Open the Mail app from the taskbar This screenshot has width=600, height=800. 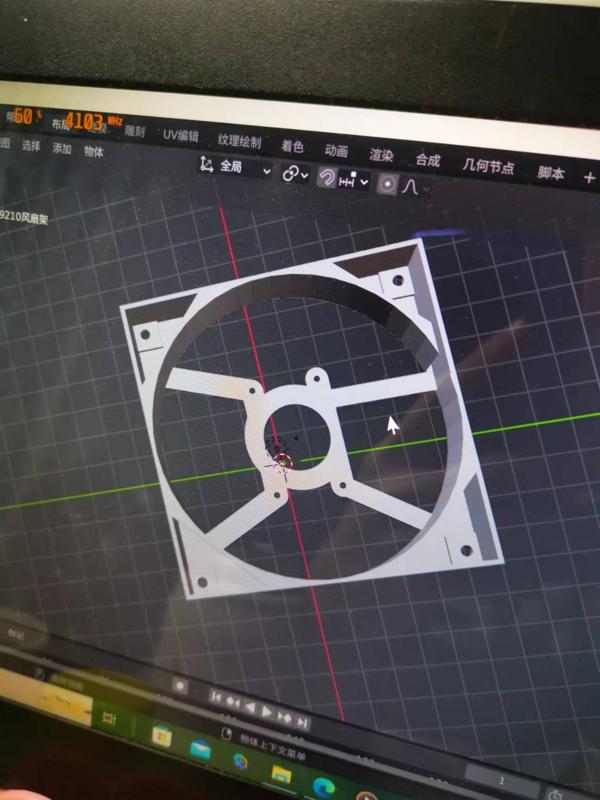200,749
